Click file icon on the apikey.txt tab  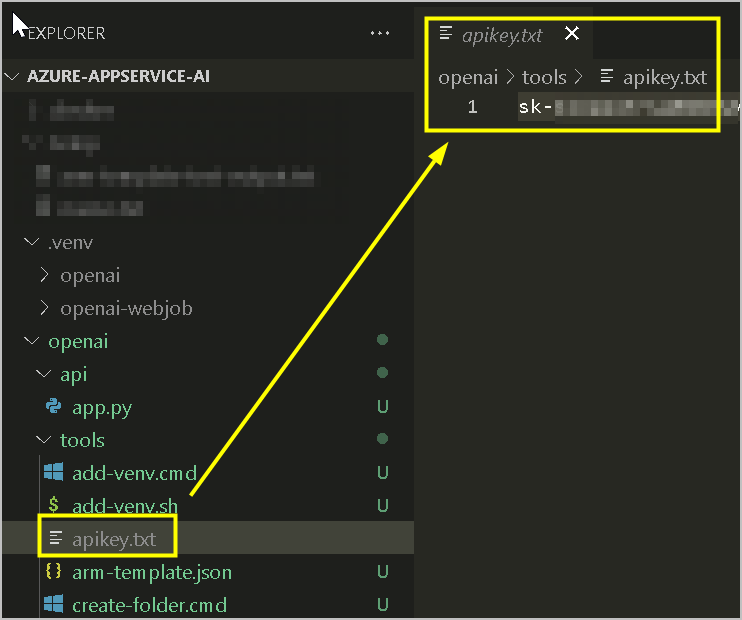(446, 33)
